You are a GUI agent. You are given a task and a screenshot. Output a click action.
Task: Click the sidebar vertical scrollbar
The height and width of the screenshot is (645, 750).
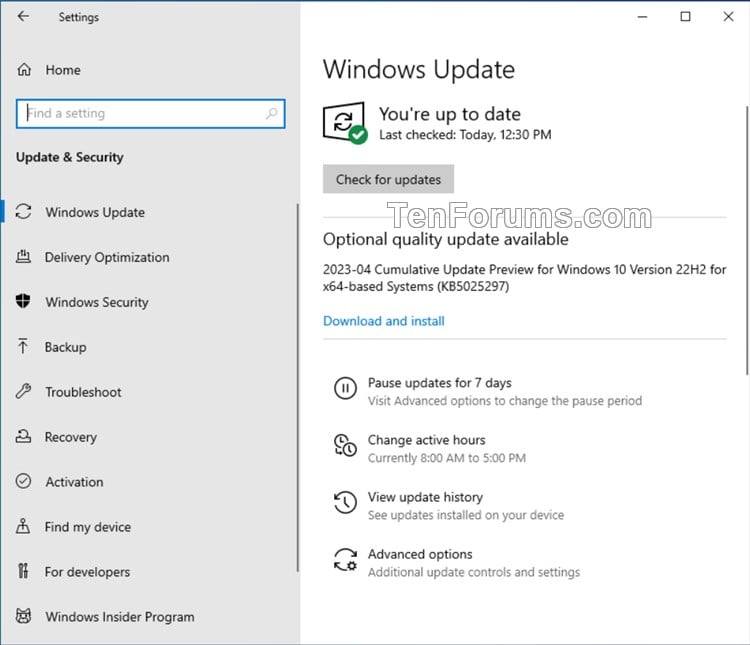pos(298,388)
